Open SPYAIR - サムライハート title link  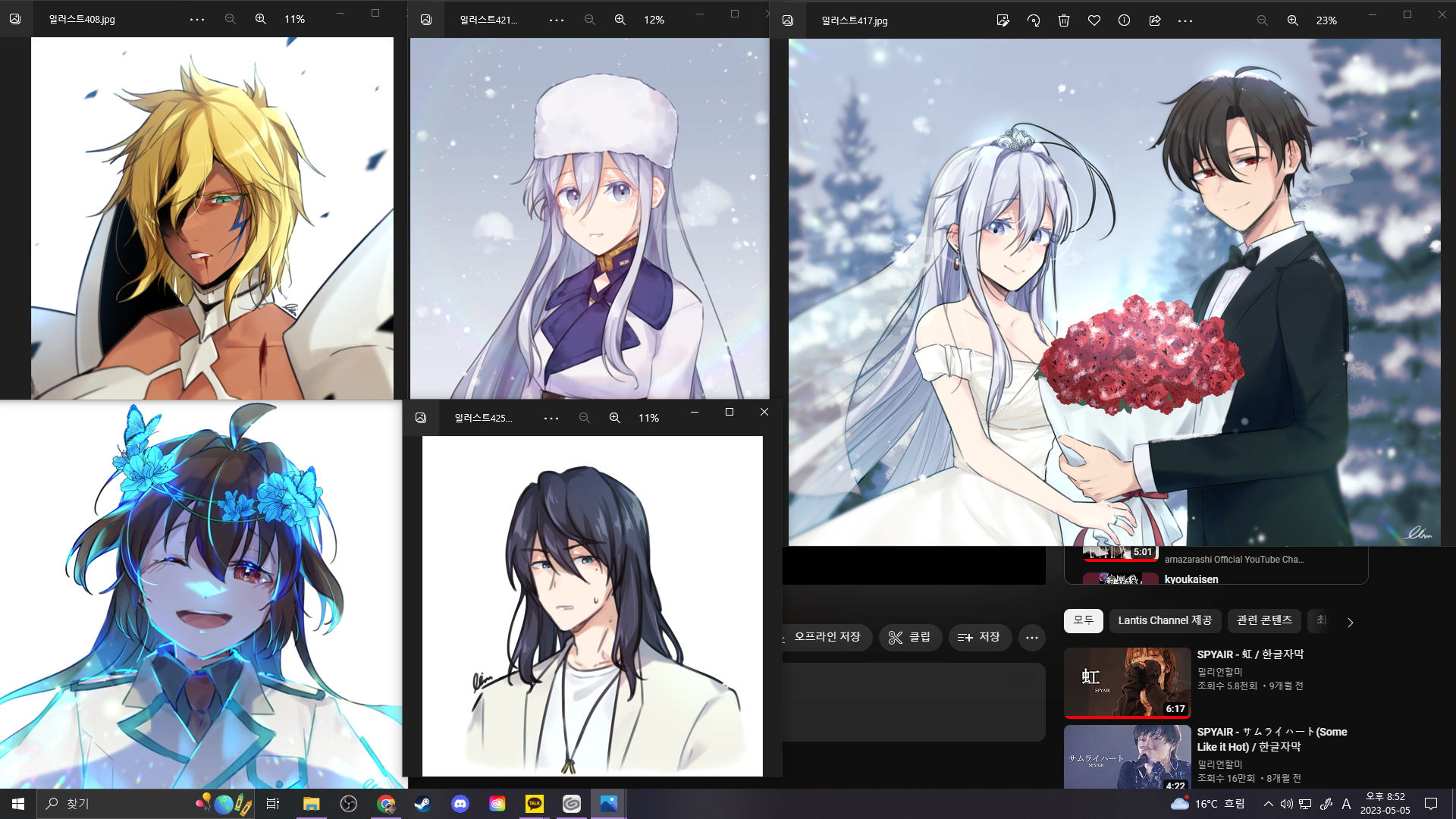coord(1272,739)
